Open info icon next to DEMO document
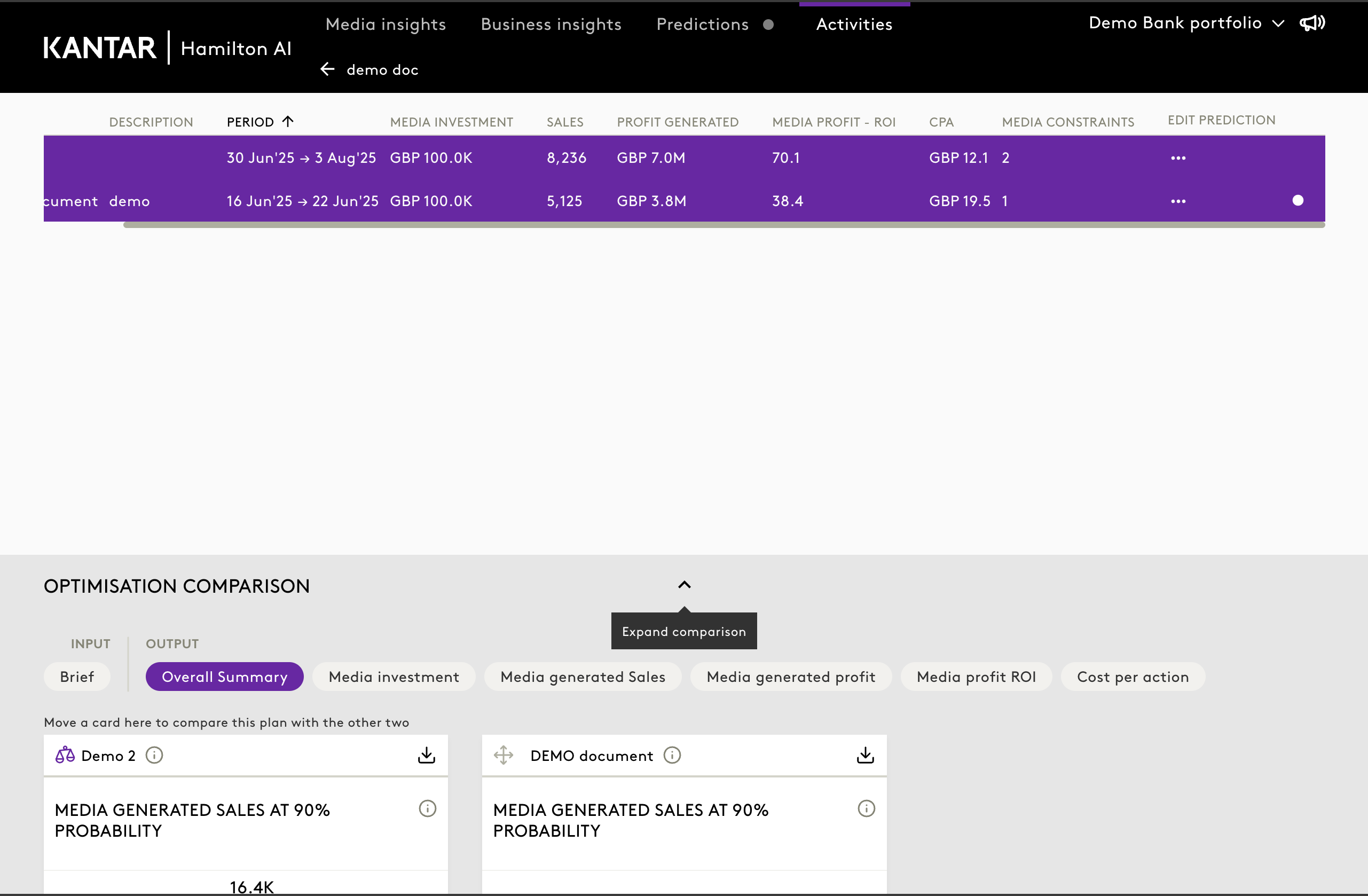Viewport: 1368px width, 896px height. coord(672,755)
